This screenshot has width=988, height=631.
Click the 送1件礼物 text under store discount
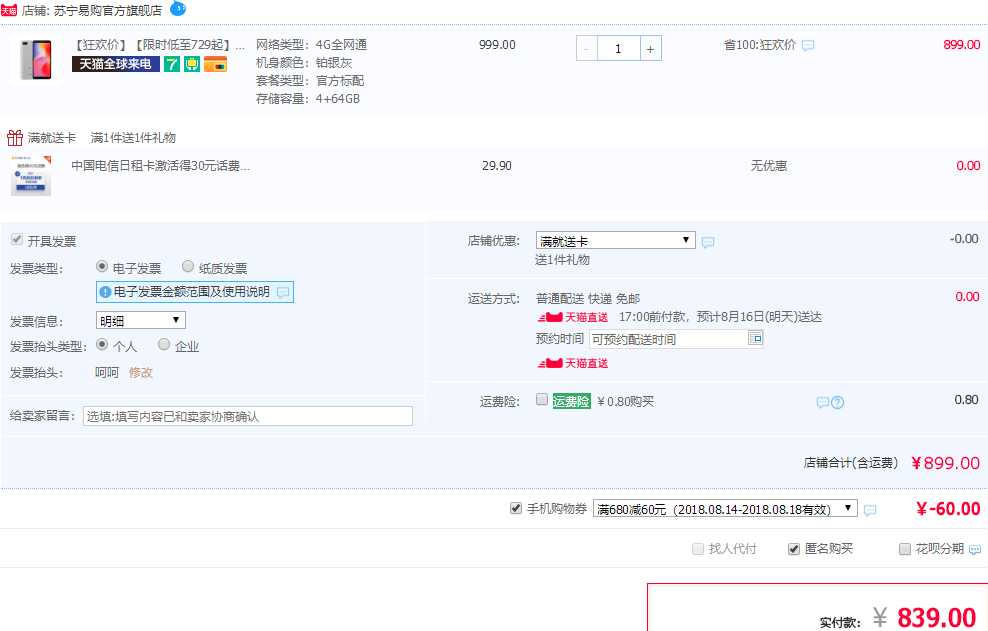[x=562, y=260]
